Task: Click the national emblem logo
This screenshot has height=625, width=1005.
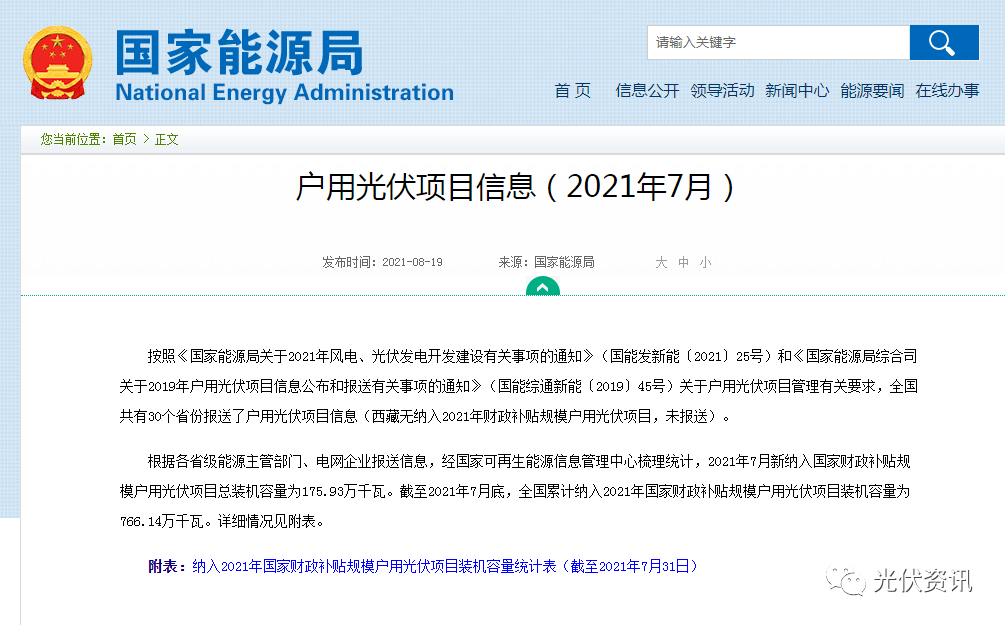Action: coord(58,62)
